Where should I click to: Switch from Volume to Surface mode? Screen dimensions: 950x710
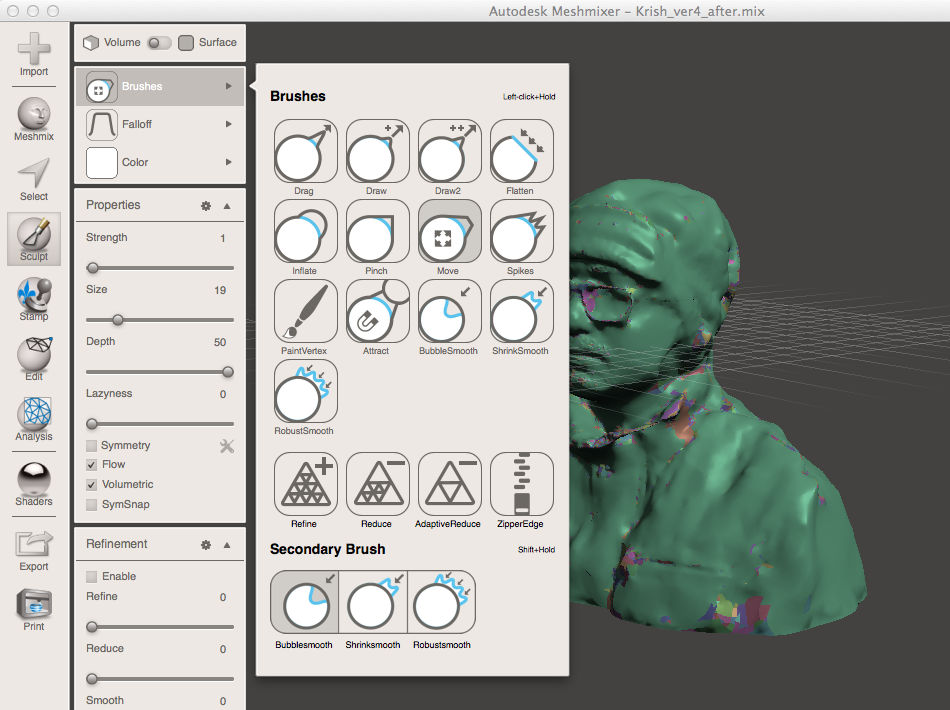pos(187,42)
